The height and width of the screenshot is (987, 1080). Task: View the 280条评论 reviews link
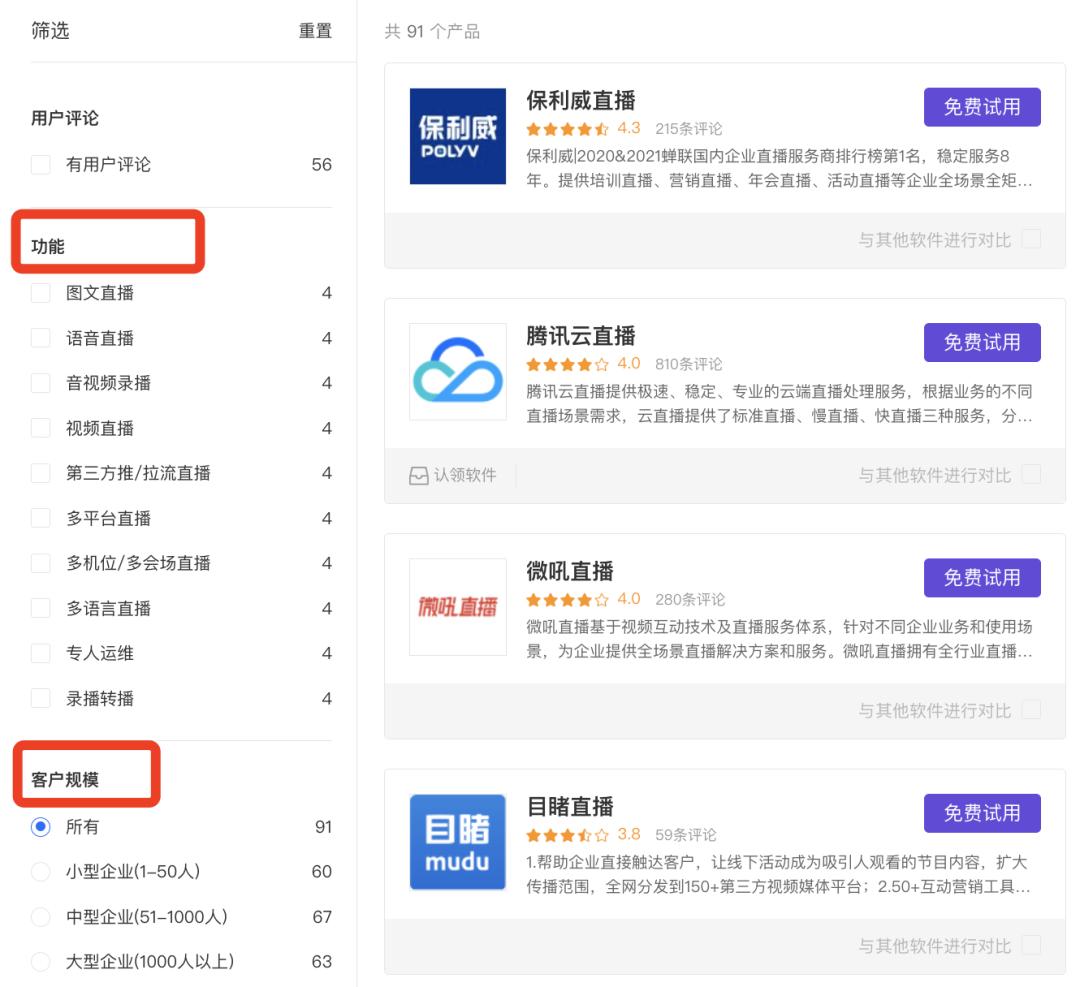click(690, 600)
